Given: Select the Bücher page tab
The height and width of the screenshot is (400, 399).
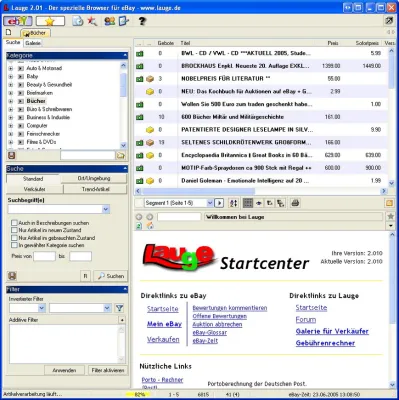Looking at the screenshot, I should point(35,33).
